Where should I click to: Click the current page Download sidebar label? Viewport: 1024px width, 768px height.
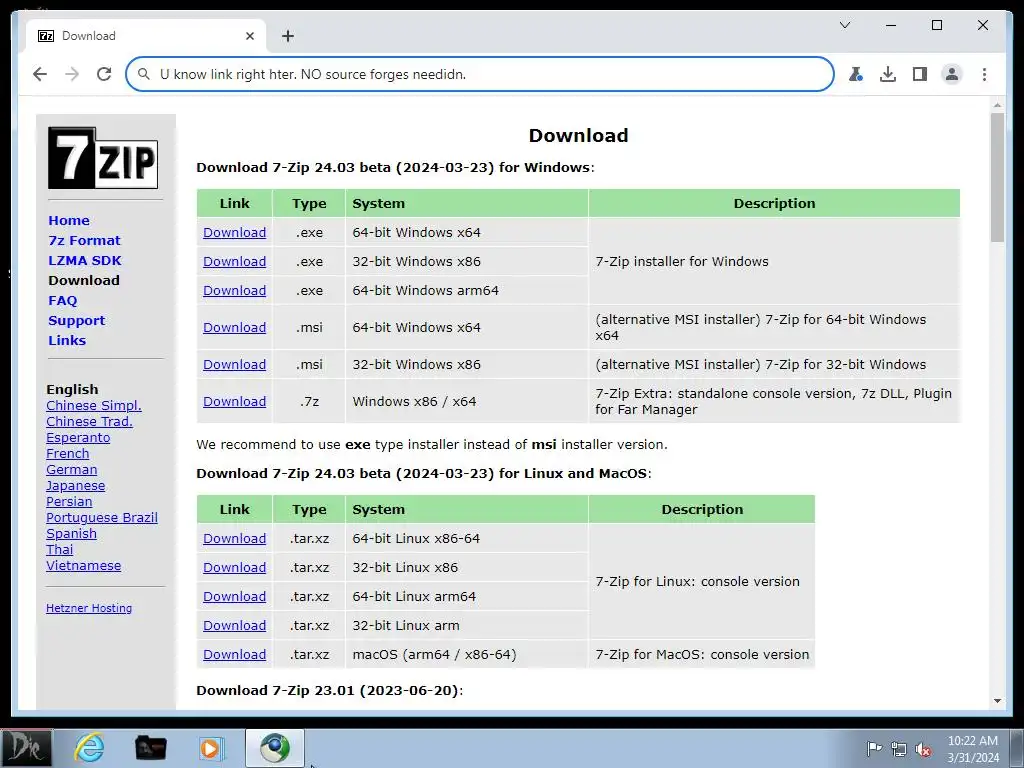[84, 280]
